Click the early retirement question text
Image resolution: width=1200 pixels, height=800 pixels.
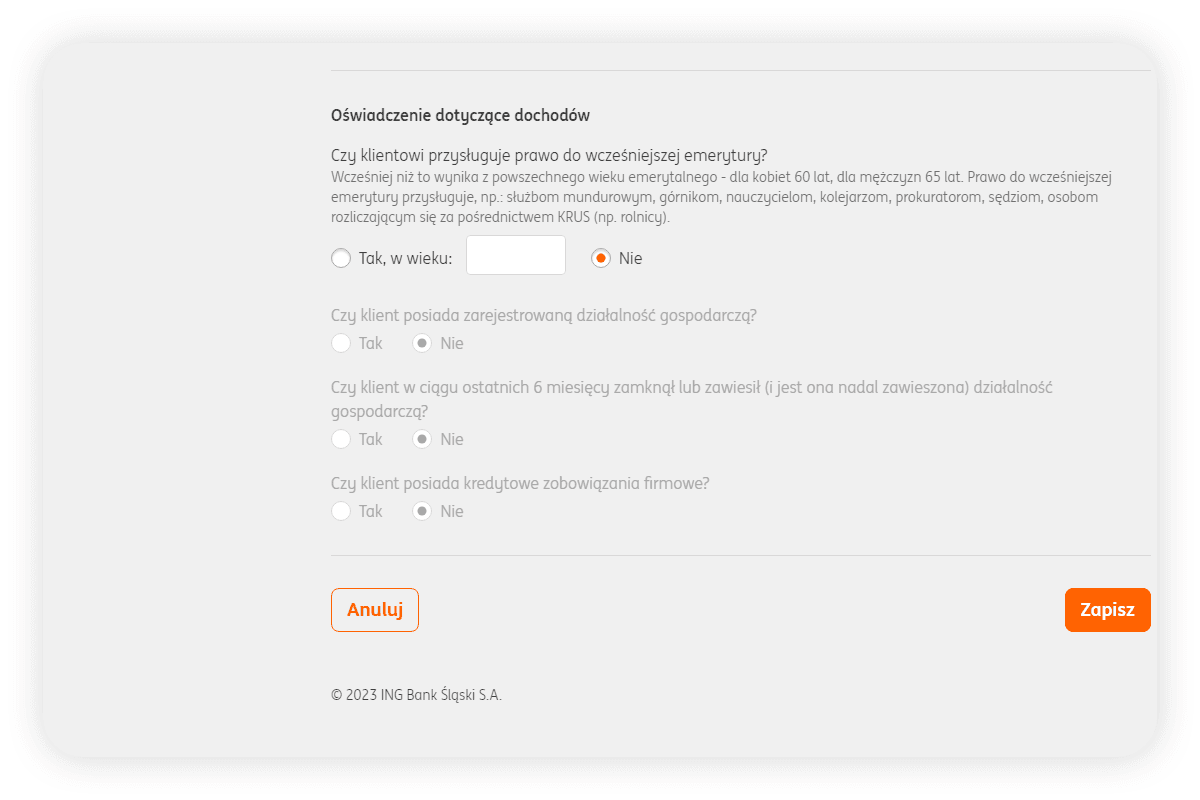pyautogui.click(x=548, y=155)
